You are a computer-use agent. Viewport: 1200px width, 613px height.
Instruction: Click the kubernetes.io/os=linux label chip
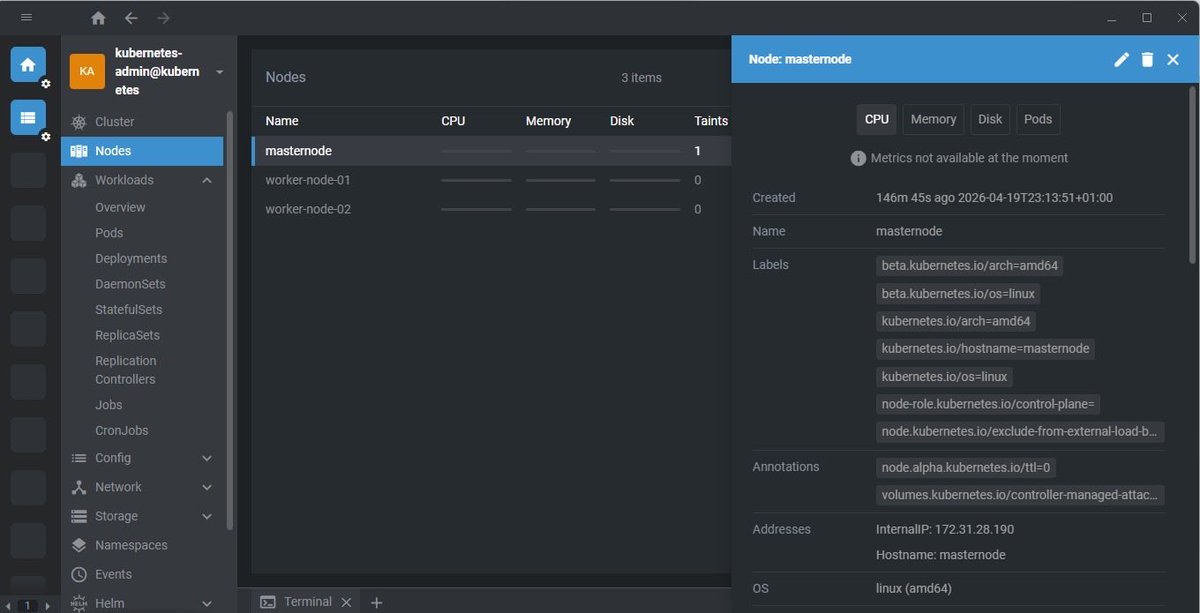[x=944, y=376]
